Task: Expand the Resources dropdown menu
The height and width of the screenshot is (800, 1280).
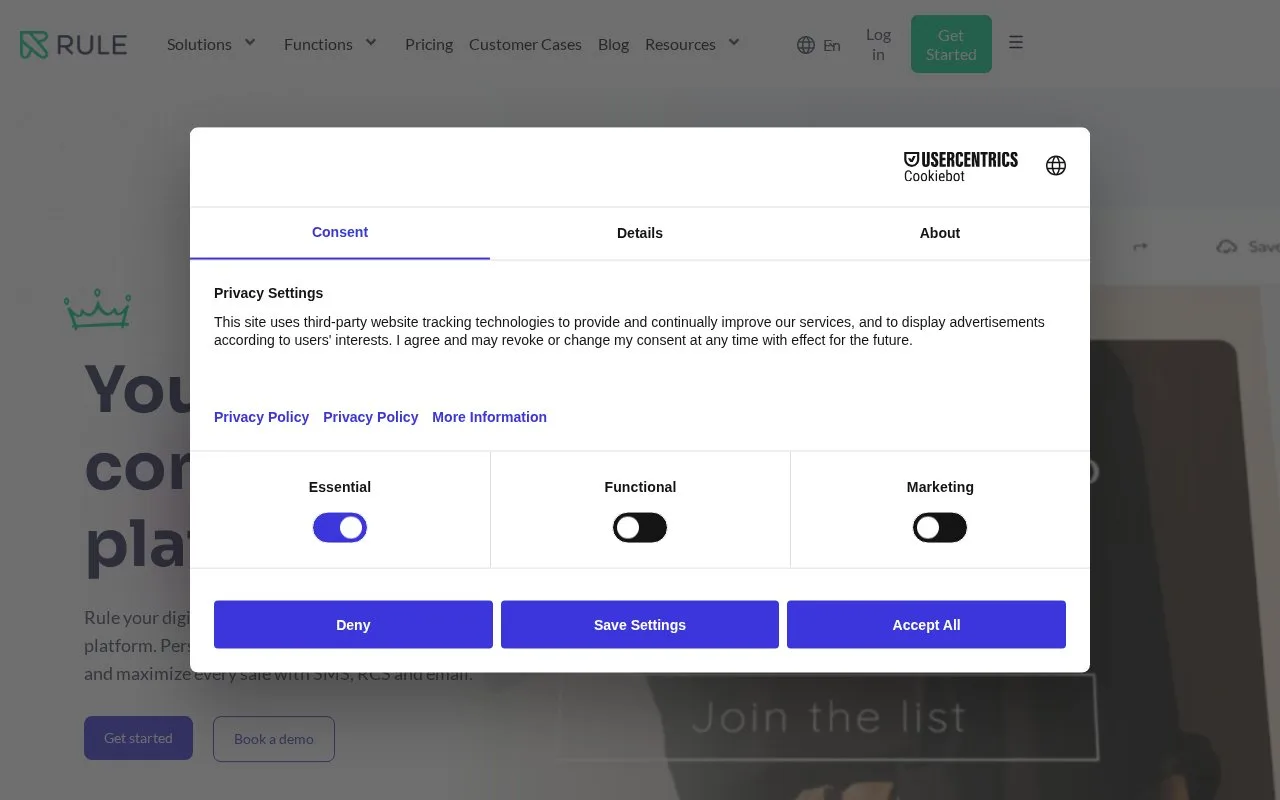Action: (692, 44)
